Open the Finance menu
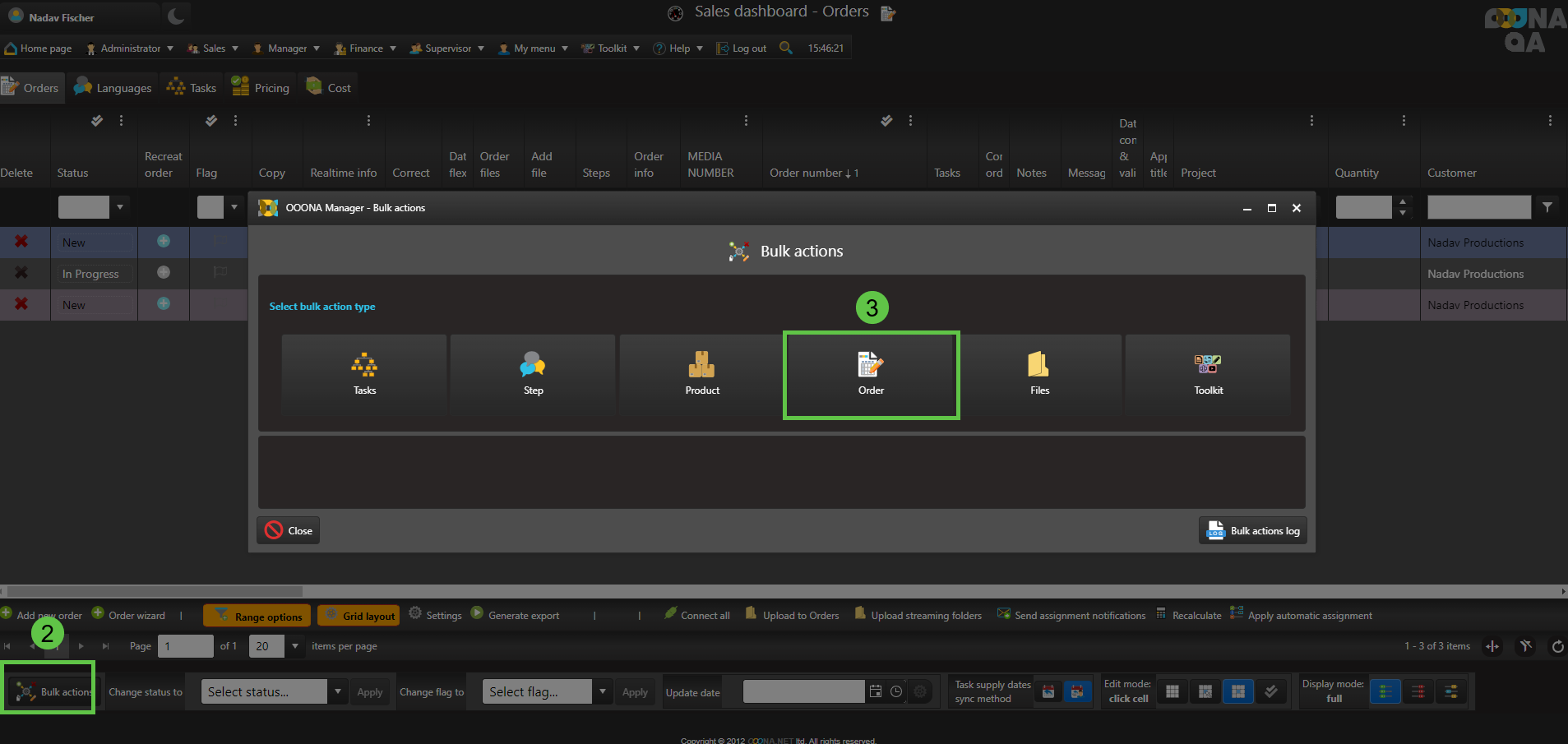 pos(365,49)
